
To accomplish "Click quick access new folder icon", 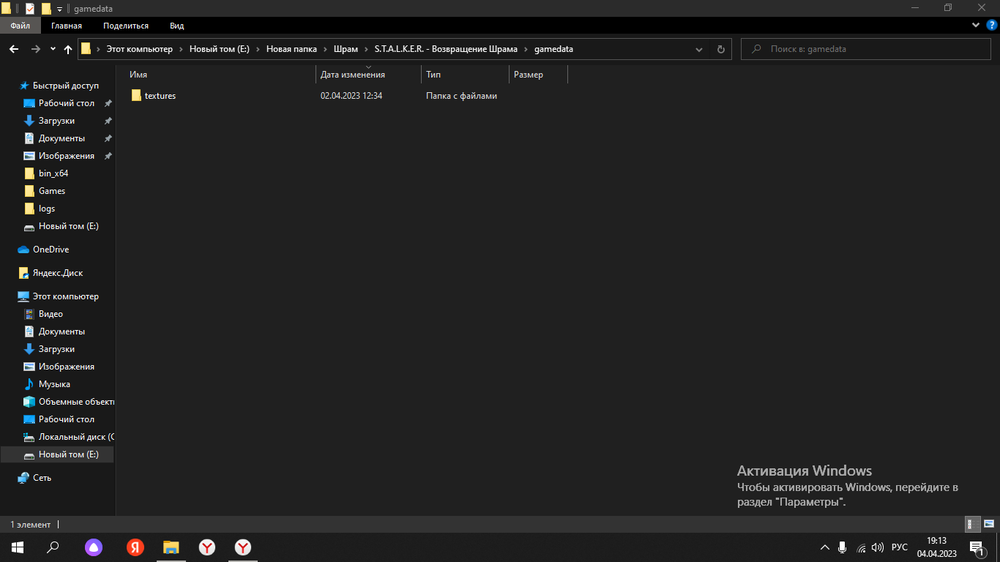I will [46, 8].
